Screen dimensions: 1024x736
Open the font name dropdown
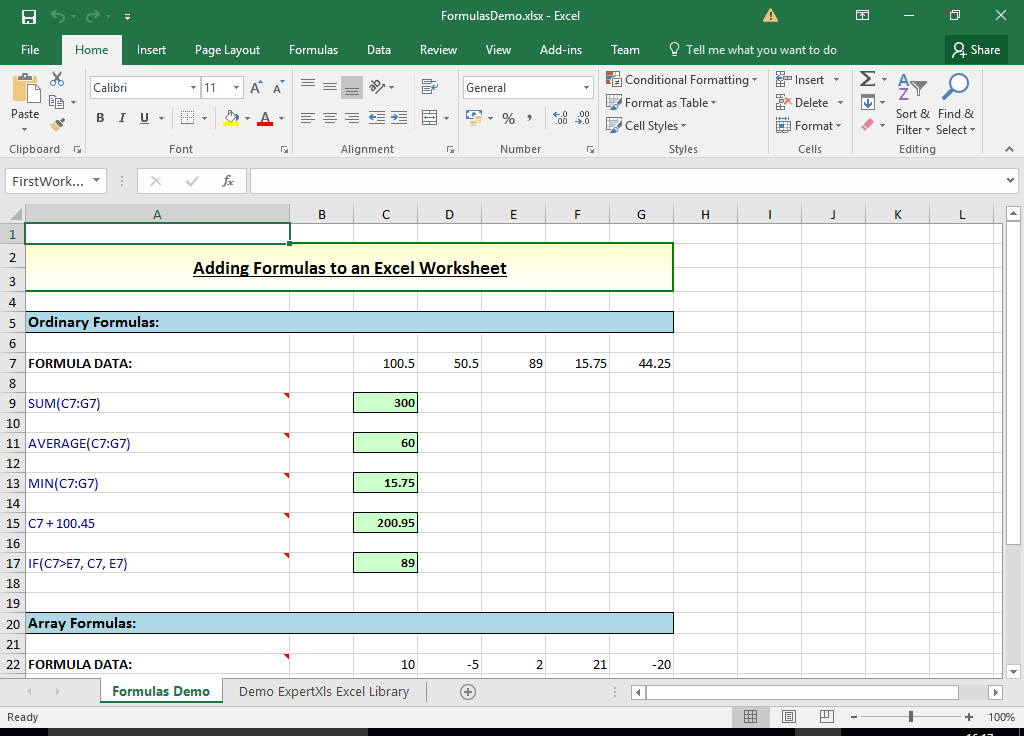click(197, 87)
